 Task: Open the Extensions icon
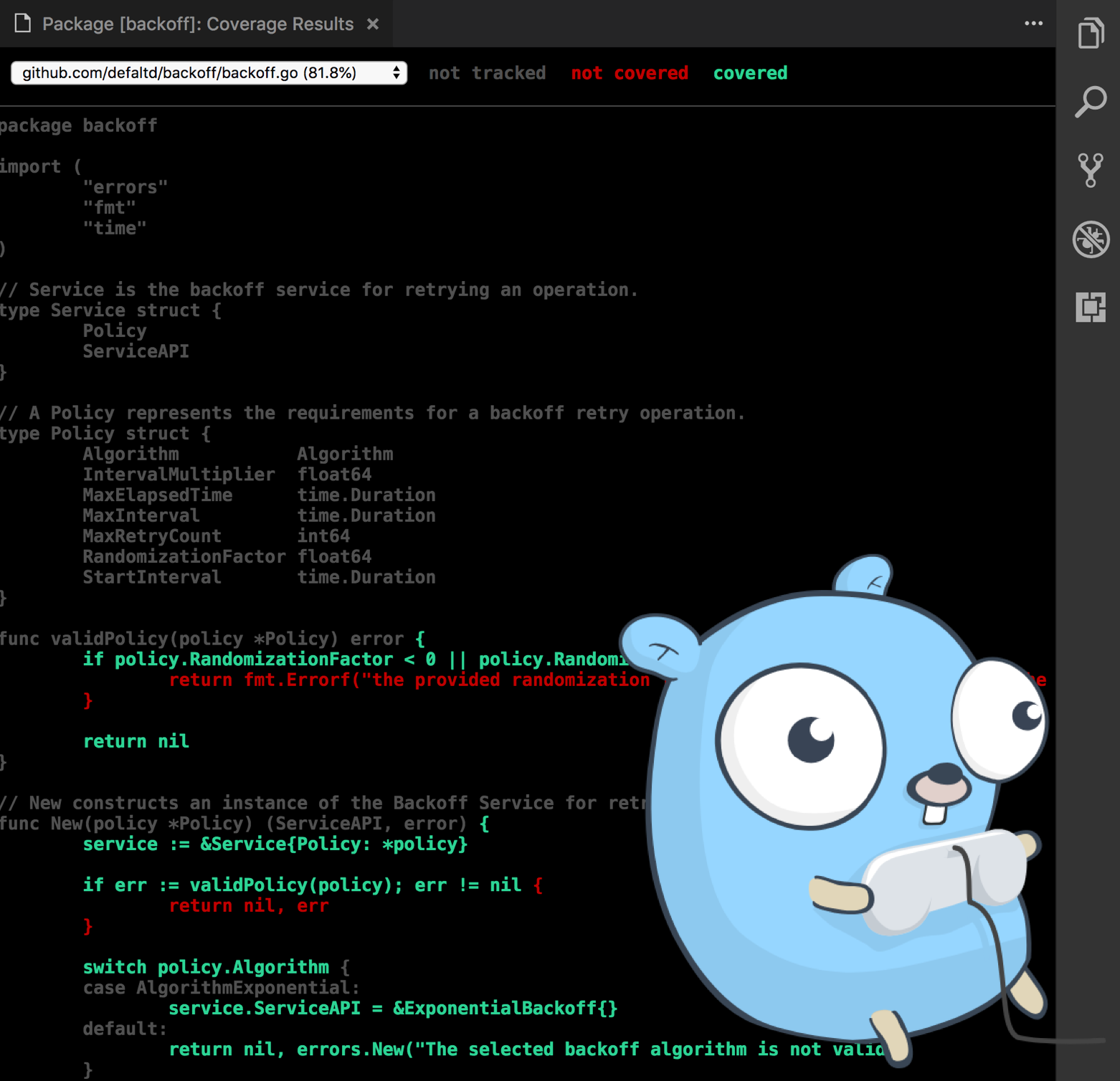click(1091, 307)
